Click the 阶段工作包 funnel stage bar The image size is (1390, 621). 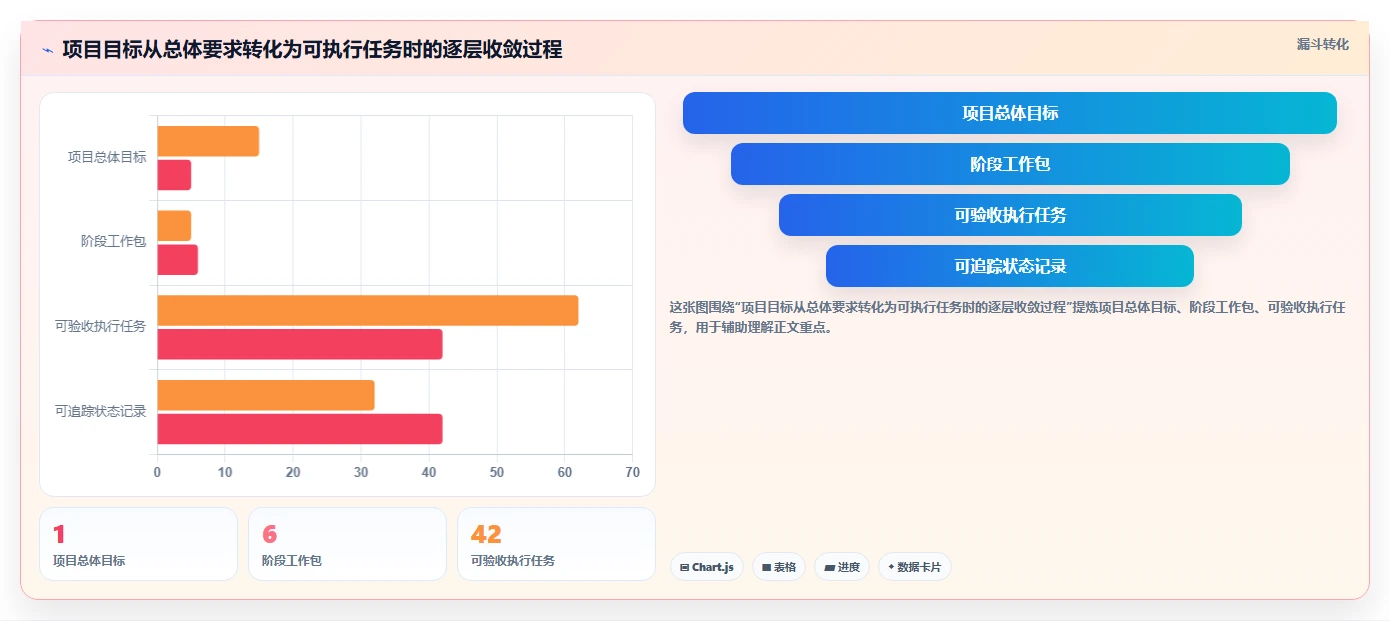coord(1010,164)
